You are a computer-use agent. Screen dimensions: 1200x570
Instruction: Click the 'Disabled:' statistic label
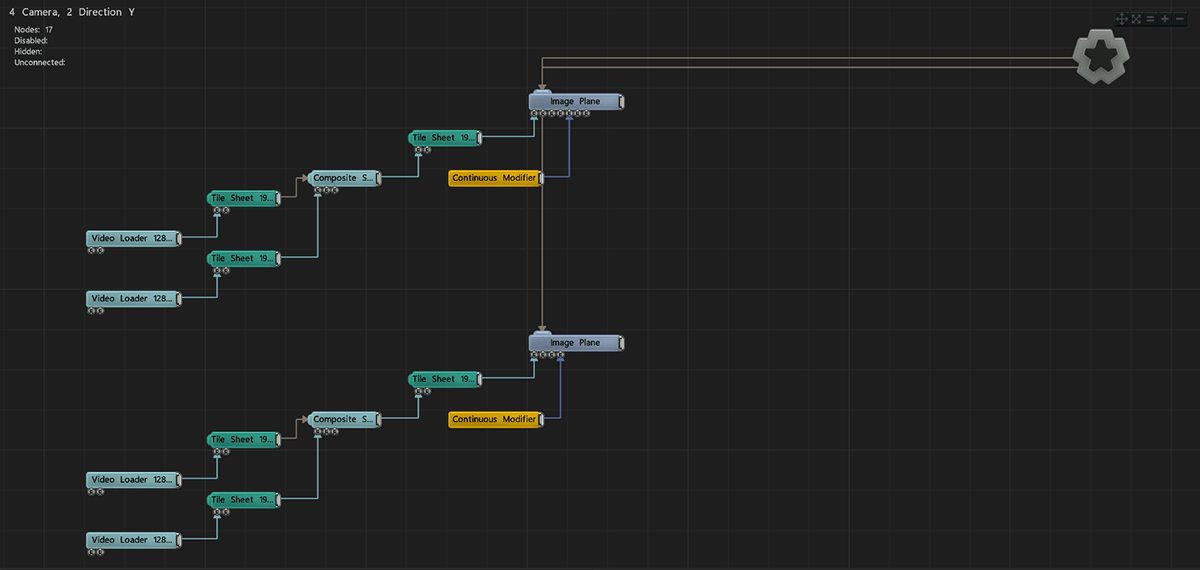click(x=31, y=41)
